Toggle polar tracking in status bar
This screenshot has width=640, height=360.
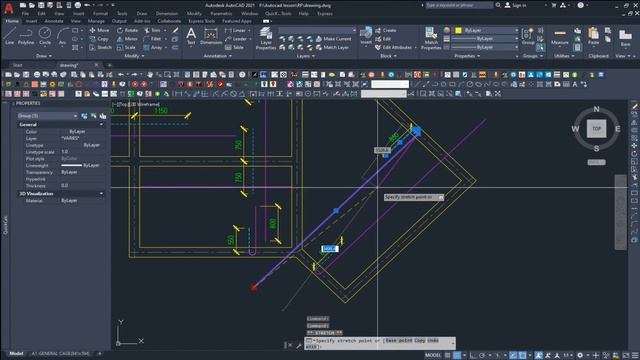482,355
